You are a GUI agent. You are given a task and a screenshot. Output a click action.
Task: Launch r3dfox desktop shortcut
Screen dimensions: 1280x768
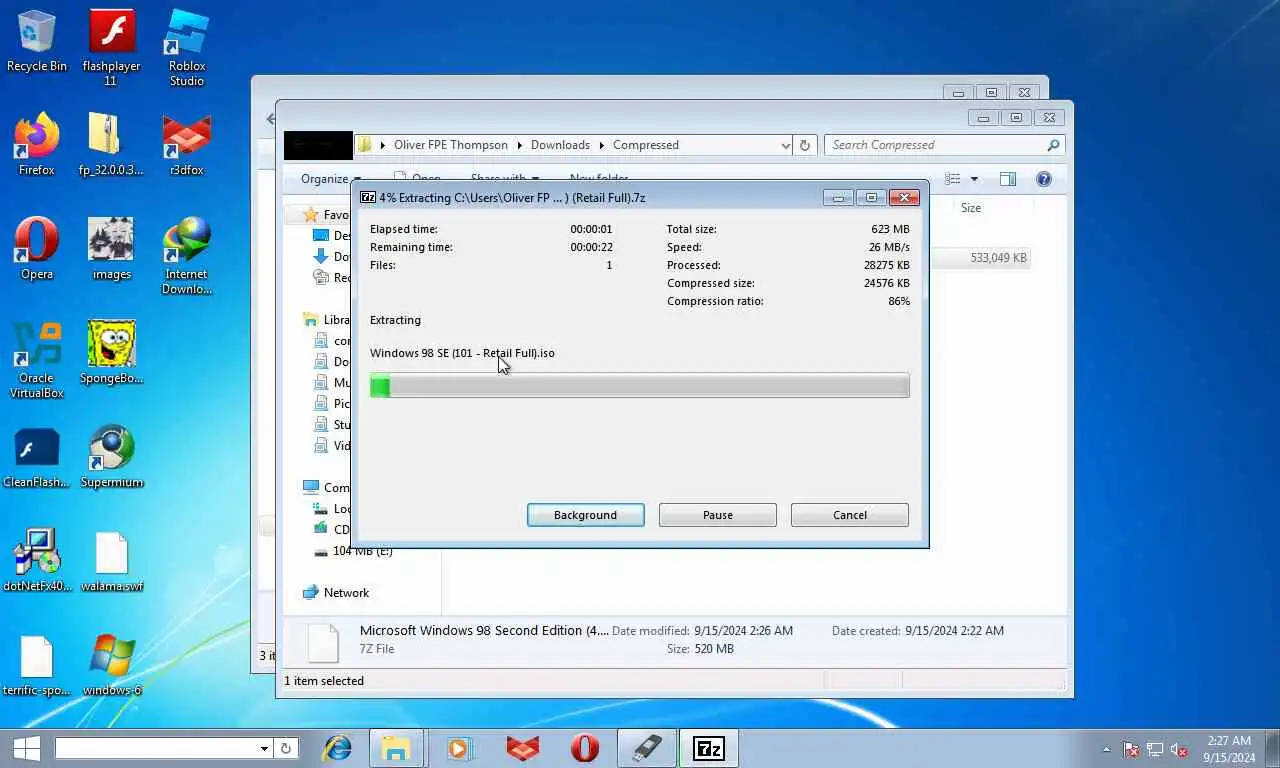coord(187,145)
